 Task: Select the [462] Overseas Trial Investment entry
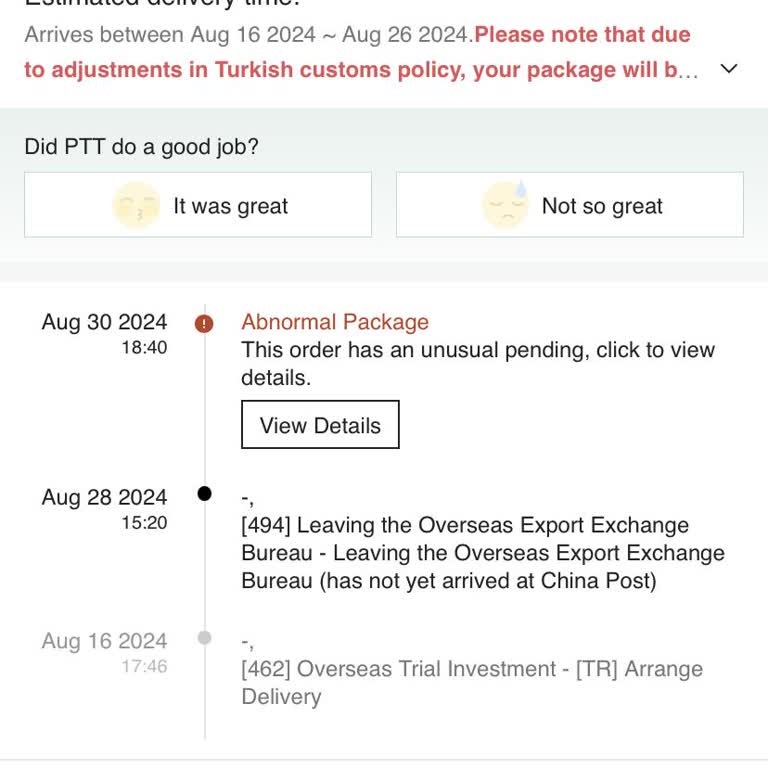[x=471, y=682]
